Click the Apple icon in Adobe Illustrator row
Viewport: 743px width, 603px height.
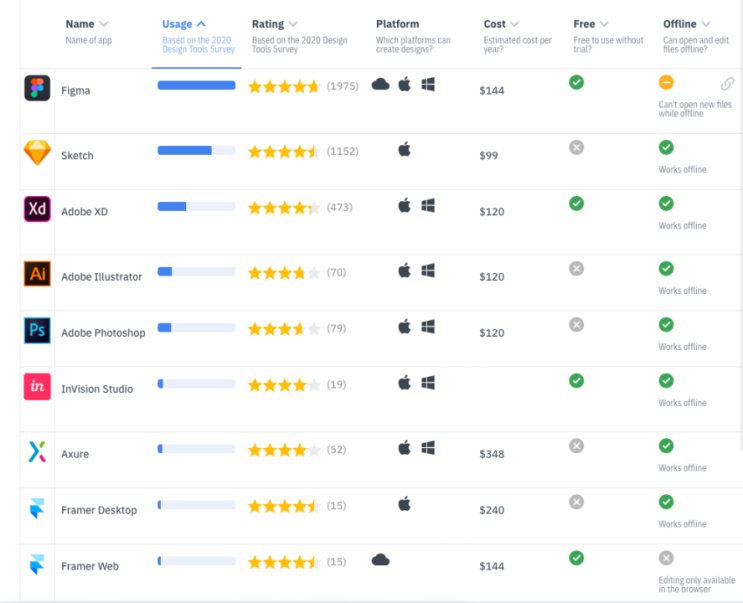pyautogui.click(x=404, y=270)
